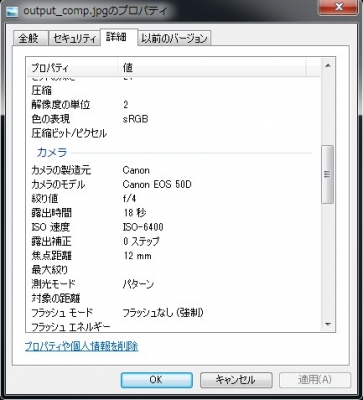The width and height of the screenshot is (363, 400).
Task: Select the カメラのモデル property row
Action: click(x=173, y=184)
